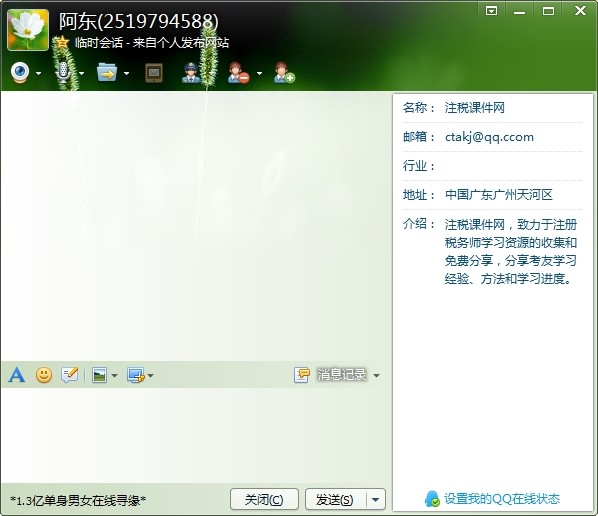Click the 行业 label

[x=419, y=166]
